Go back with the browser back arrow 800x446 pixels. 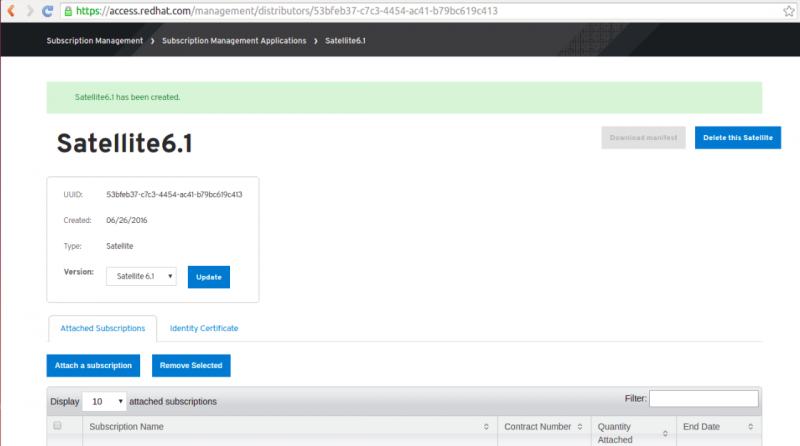coord(11,11)
